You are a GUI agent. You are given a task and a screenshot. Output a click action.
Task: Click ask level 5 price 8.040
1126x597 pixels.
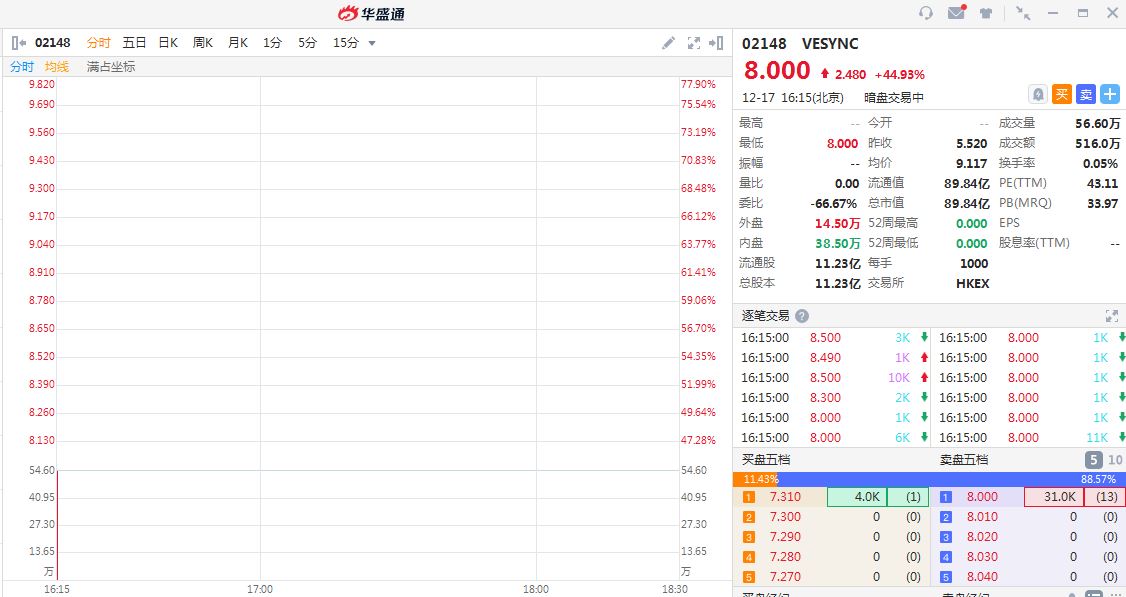pyautogui.click(x=982, y=577)
